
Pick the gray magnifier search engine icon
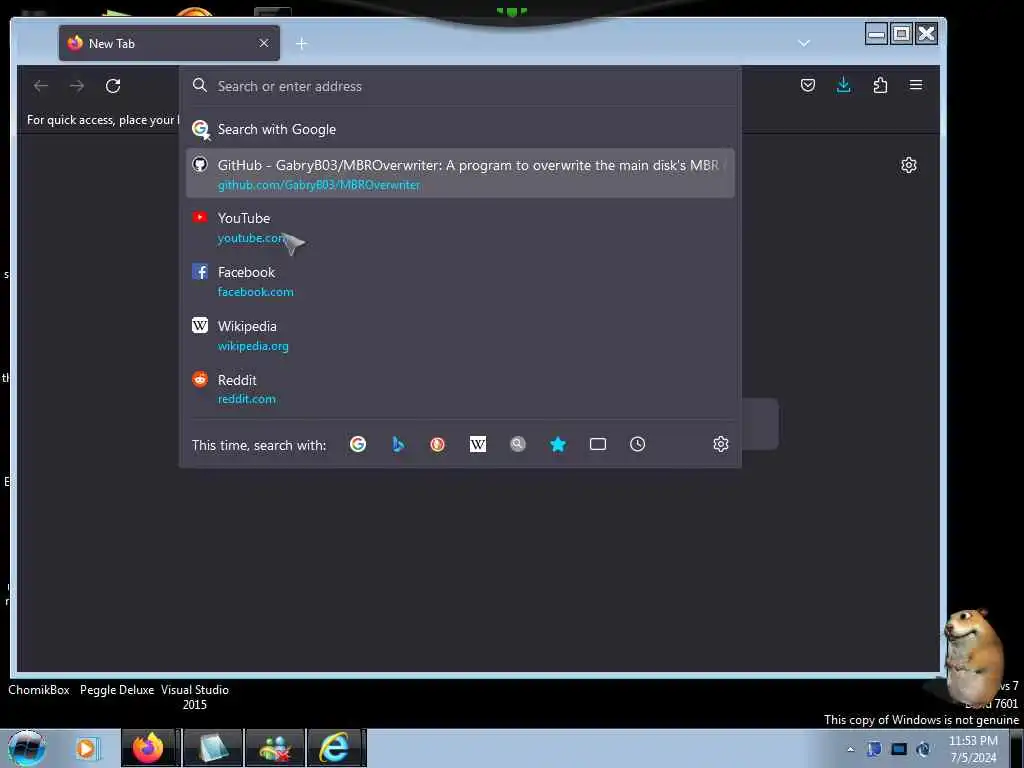tap(518, 444)
